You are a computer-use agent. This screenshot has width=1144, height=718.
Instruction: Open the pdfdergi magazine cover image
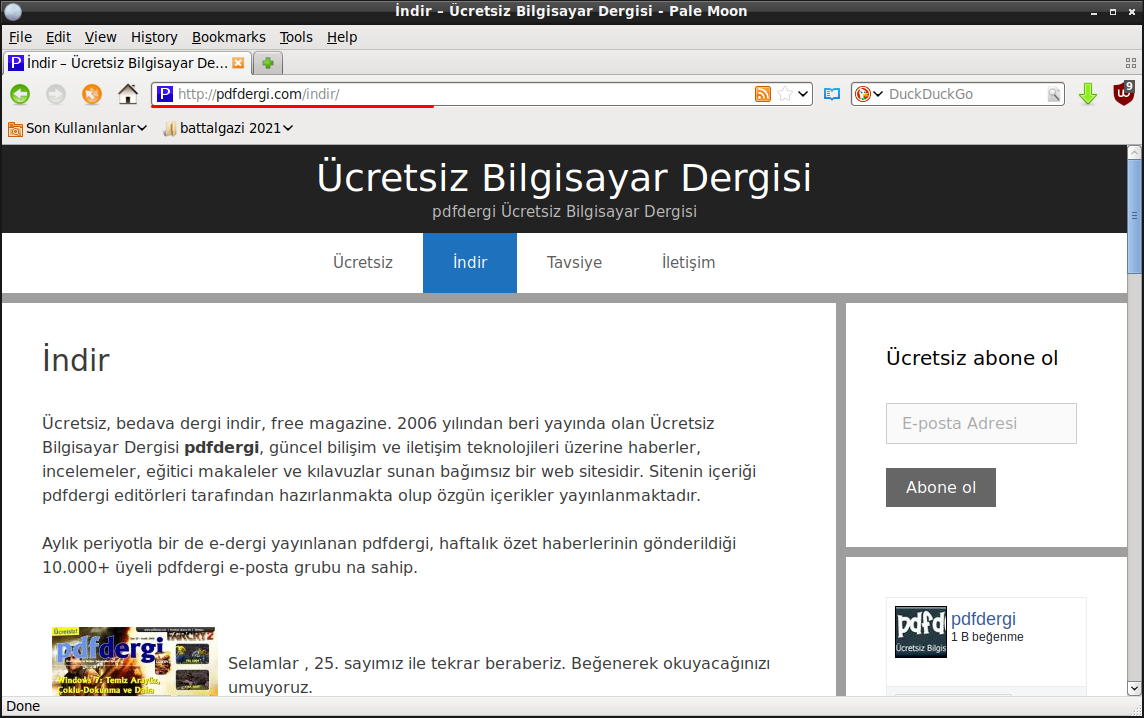click(134, 661)
